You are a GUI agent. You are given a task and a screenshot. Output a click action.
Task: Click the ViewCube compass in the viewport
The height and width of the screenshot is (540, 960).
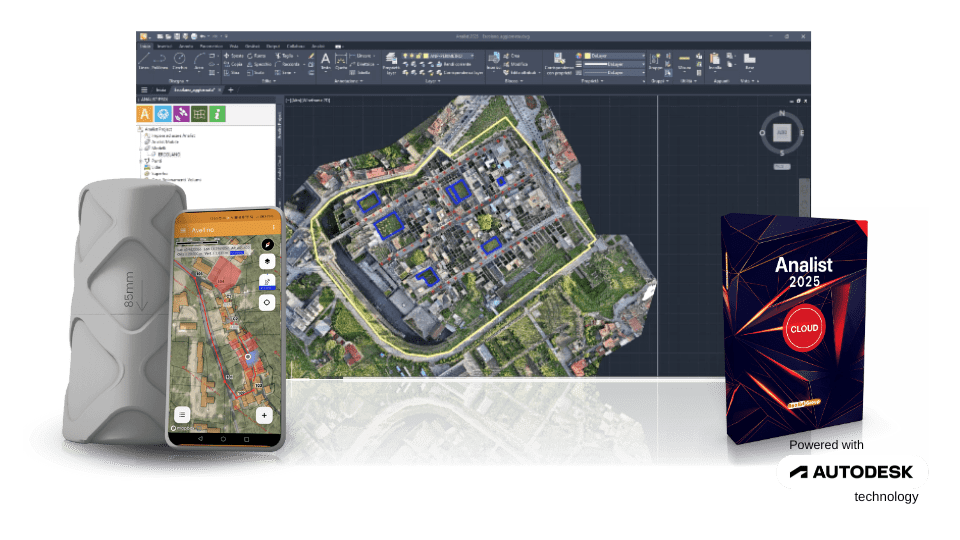coord(782,132)
